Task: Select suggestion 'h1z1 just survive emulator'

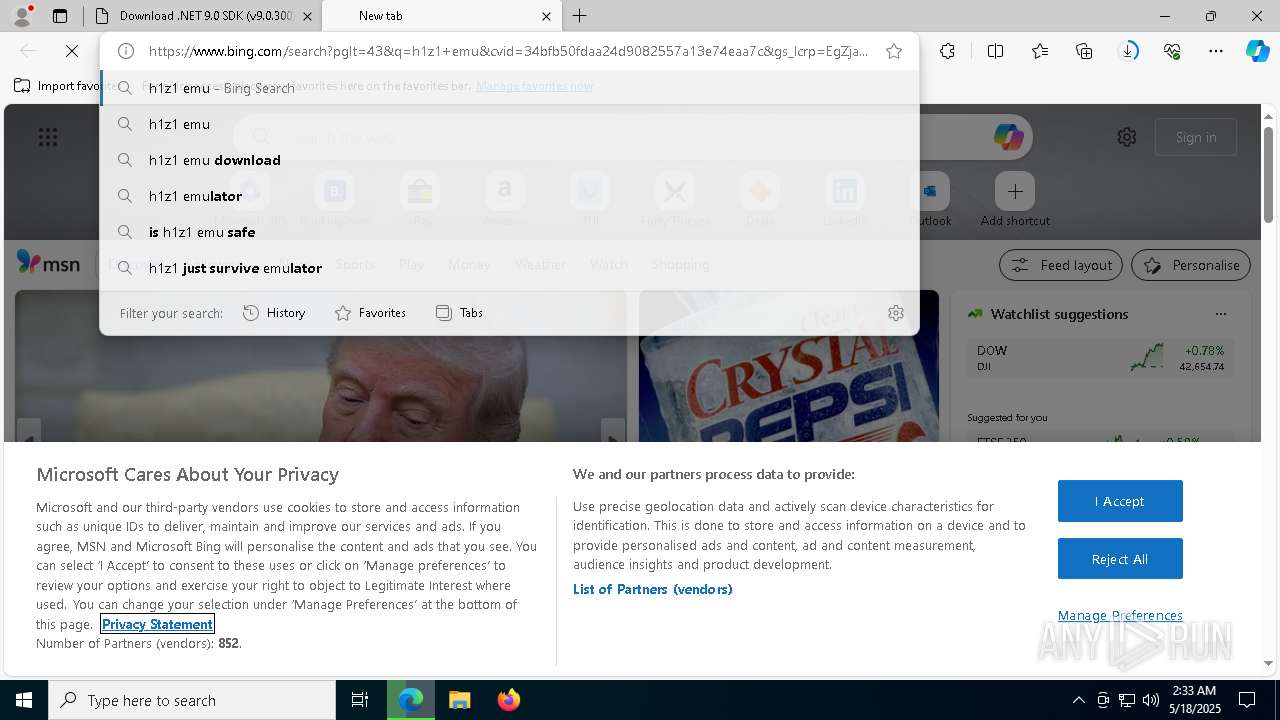Action: [509, 268]
